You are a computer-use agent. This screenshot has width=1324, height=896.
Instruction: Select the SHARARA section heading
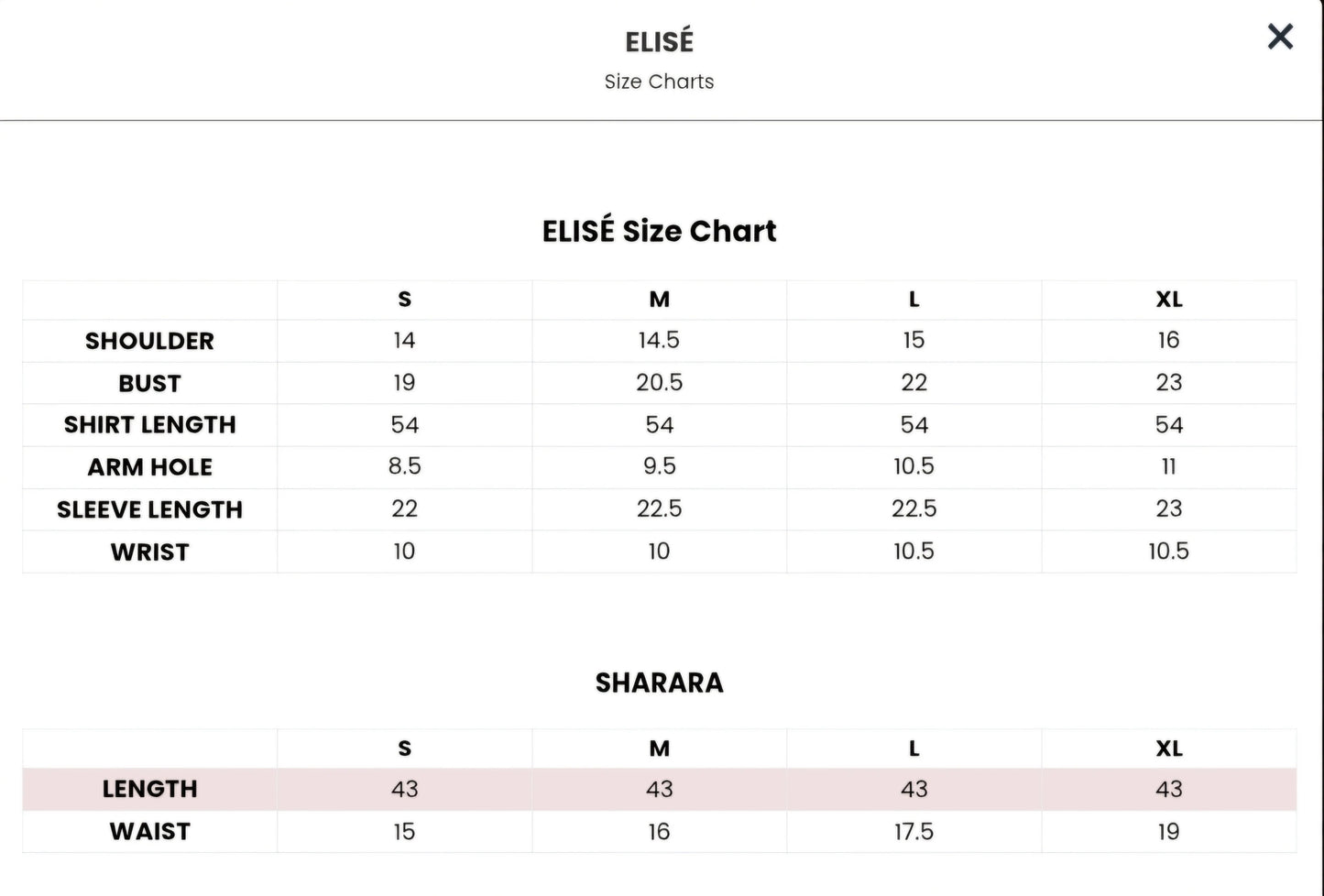659,683
